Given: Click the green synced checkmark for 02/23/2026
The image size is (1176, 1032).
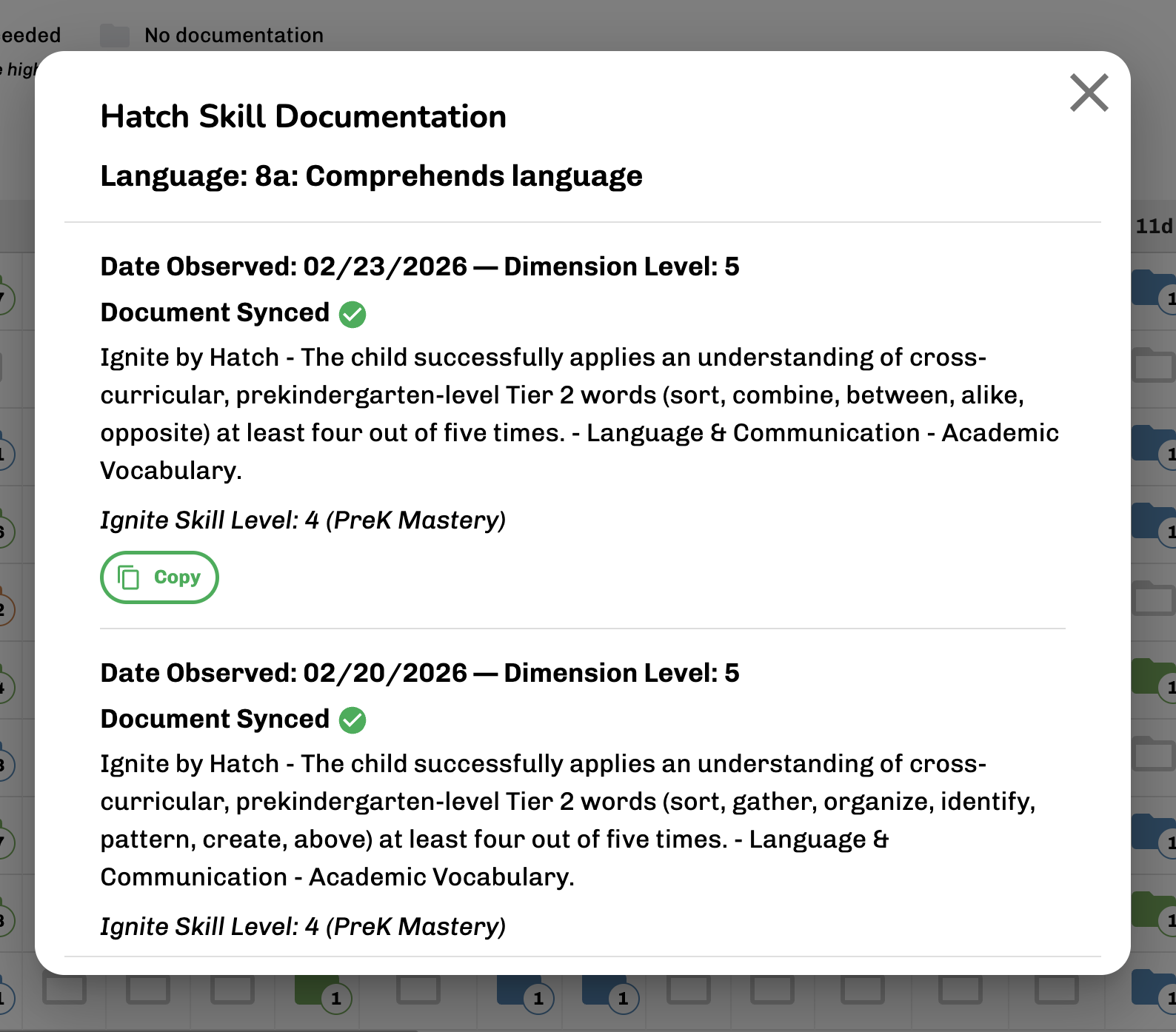Looking at the screenshot, I should pos(353,314).
